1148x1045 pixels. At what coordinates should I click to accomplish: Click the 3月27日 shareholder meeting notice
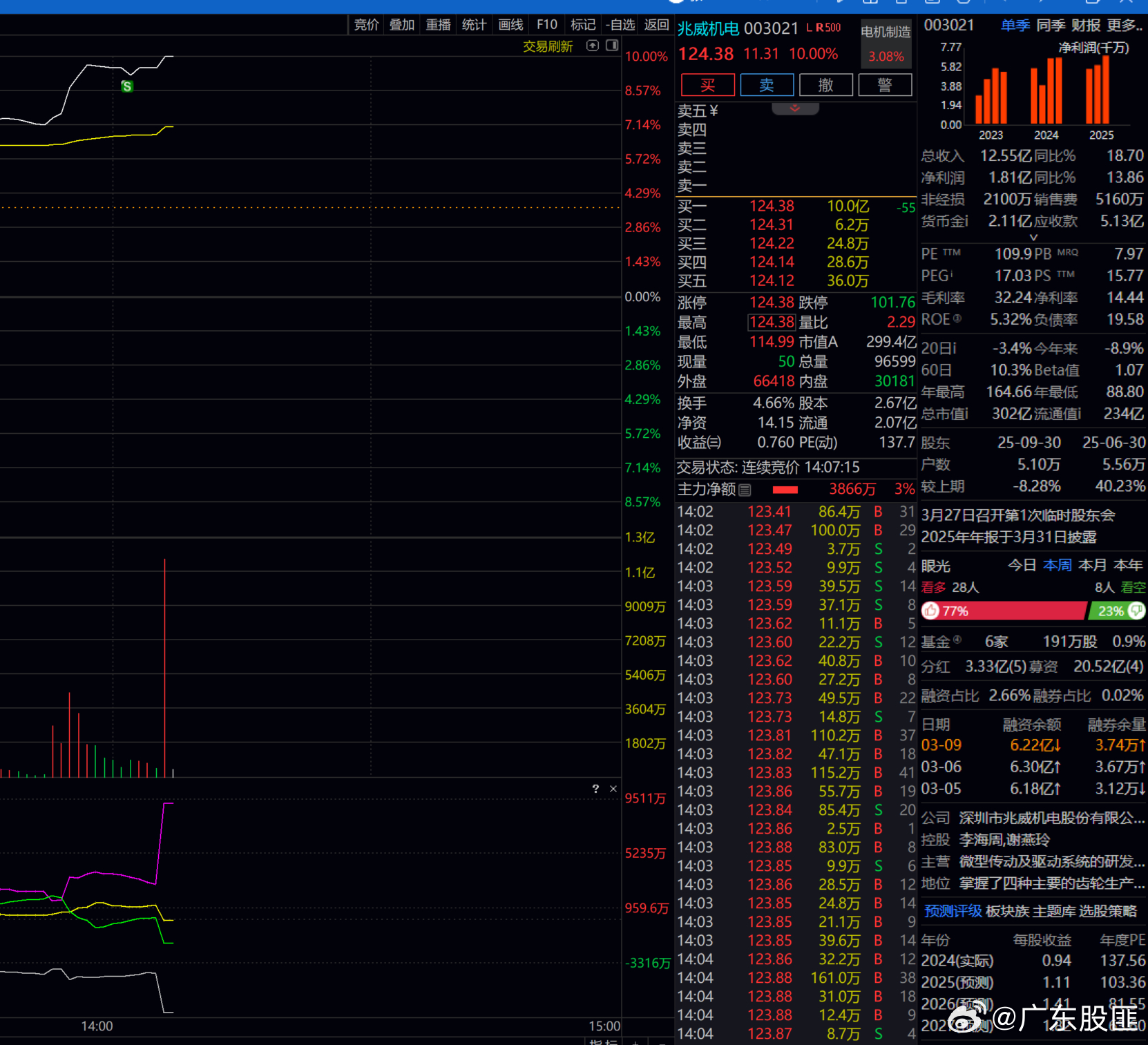(x=1018, y=515)
